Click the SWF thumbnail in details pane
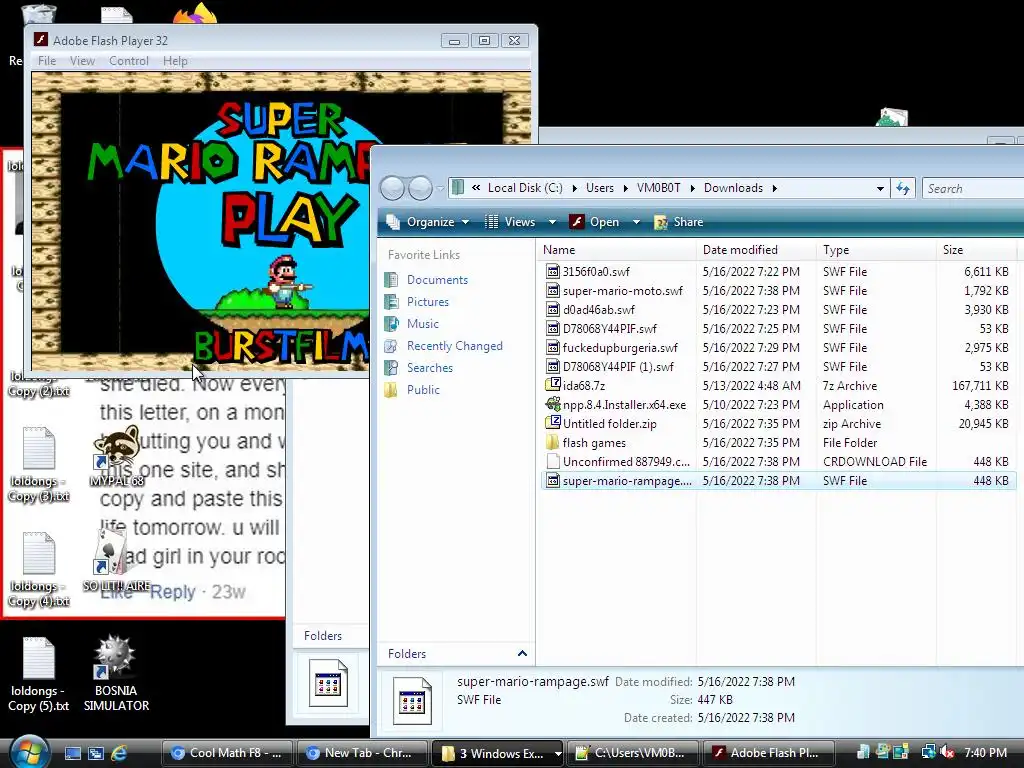Viewport: 1024px width, 768px height. pos(412,700)
